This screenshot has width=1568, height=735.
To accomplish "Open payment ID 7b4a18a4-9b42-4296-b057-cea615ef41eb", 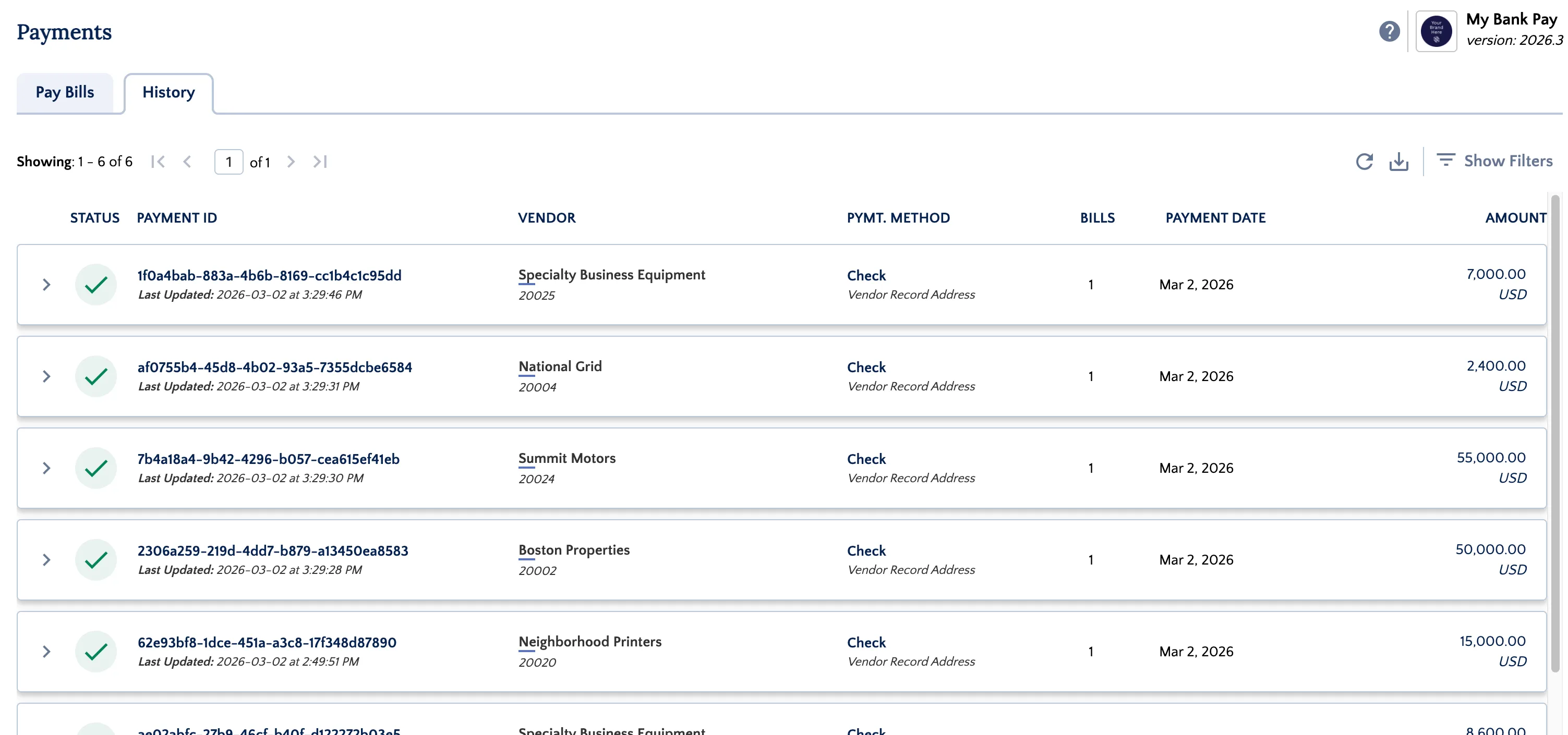I will 269,459.
